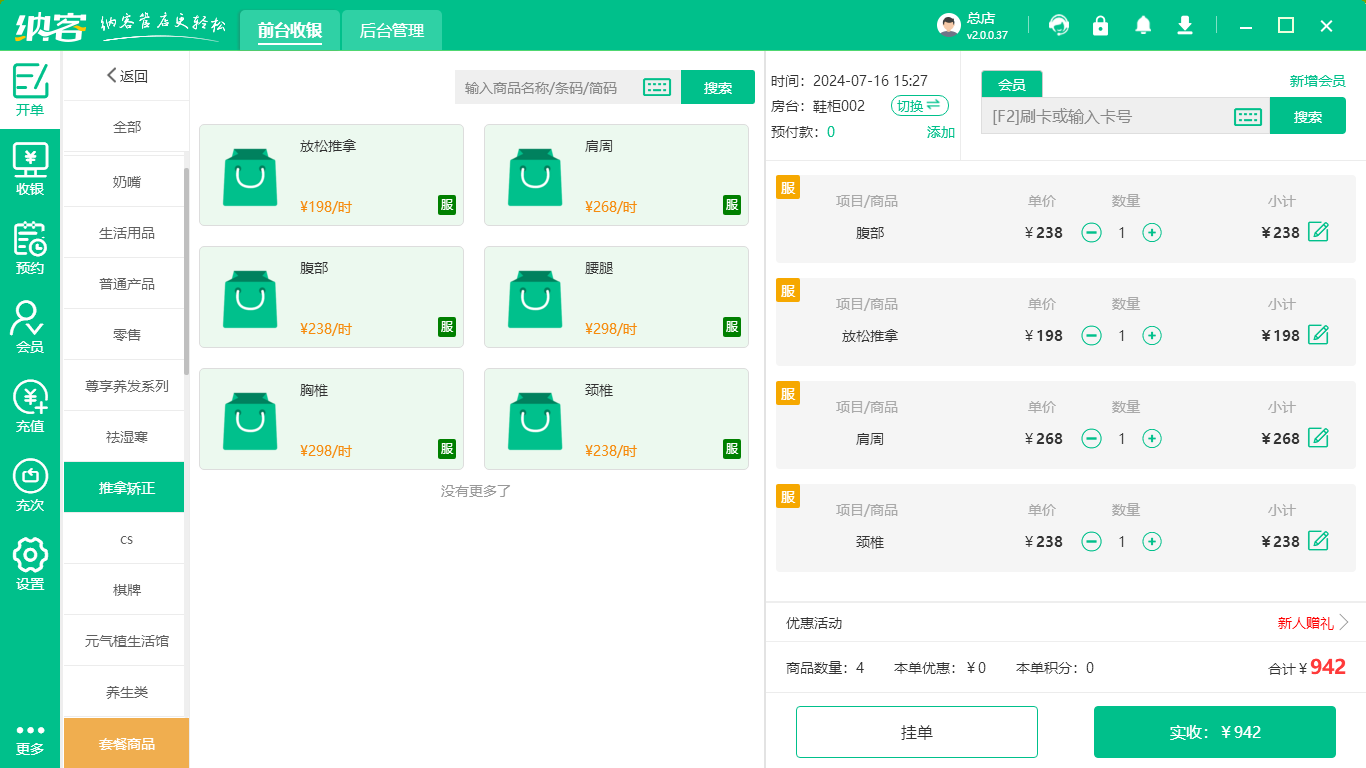Click the customer service headset icon
The height and width of the screenshot is (768, 1366).
(x=1058, y=26)
